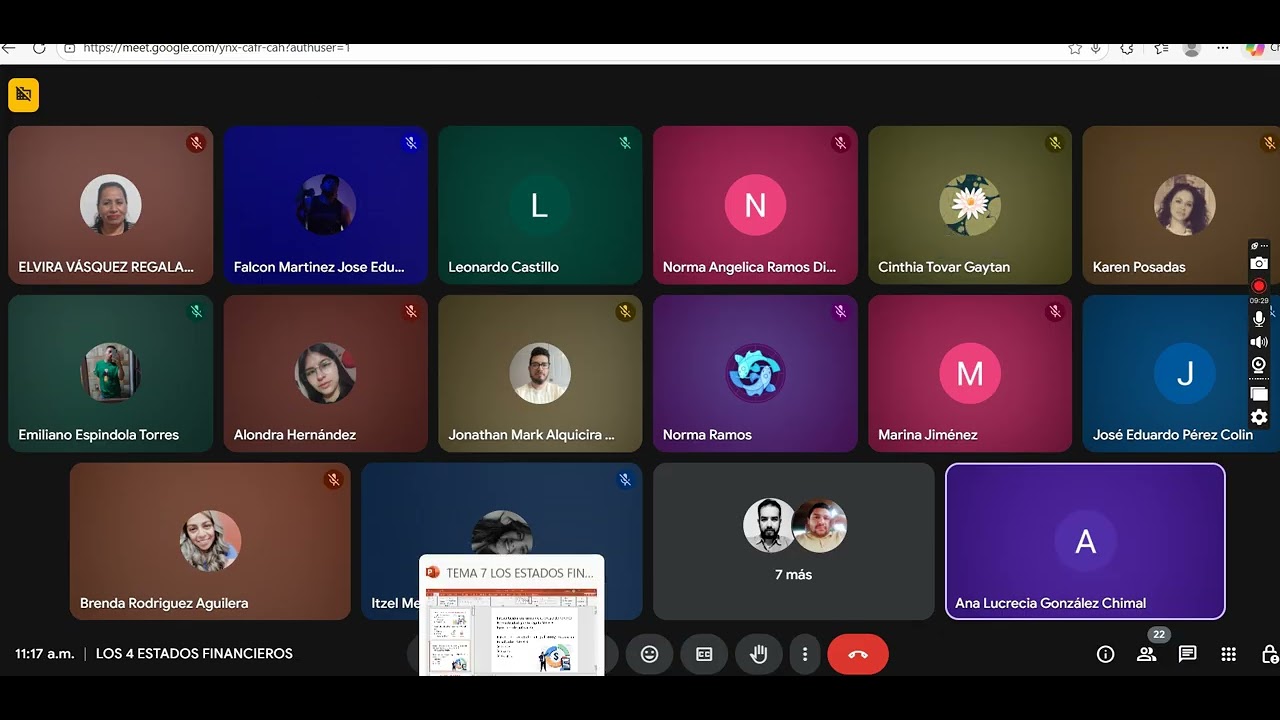Click the TEMA 7 LOS ESTADOS FIN... PowerPoint preview

pyautogui.click(x=511, y=615)
